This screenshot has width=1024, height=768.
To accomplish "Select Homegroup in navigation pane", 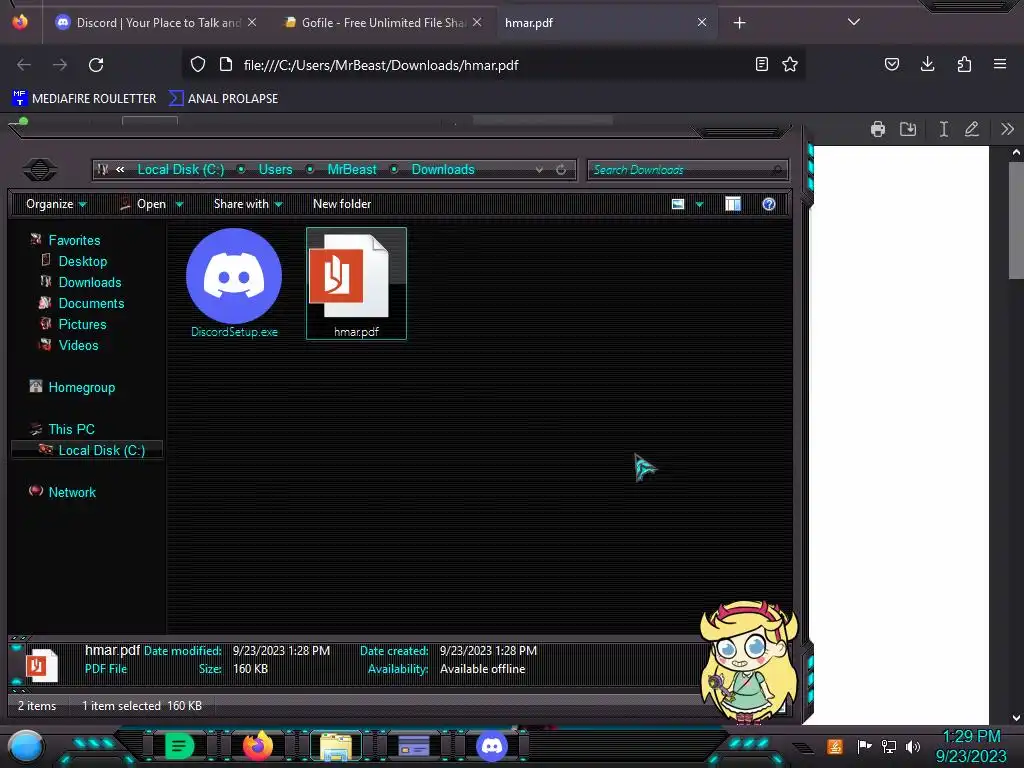I will [82, 387].
